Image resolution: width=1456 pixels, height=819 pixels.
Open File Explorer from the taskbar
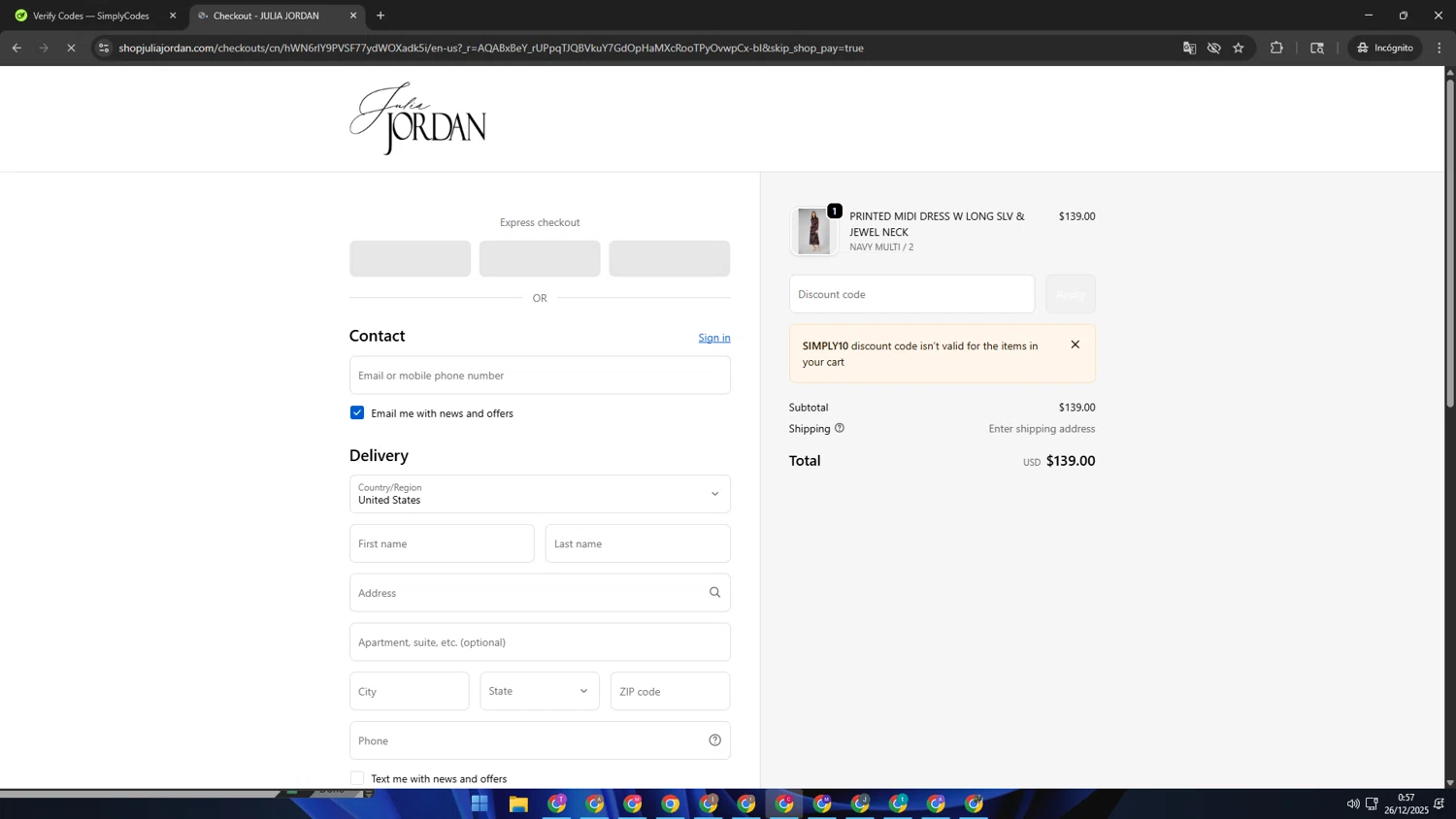pos(518,803)
